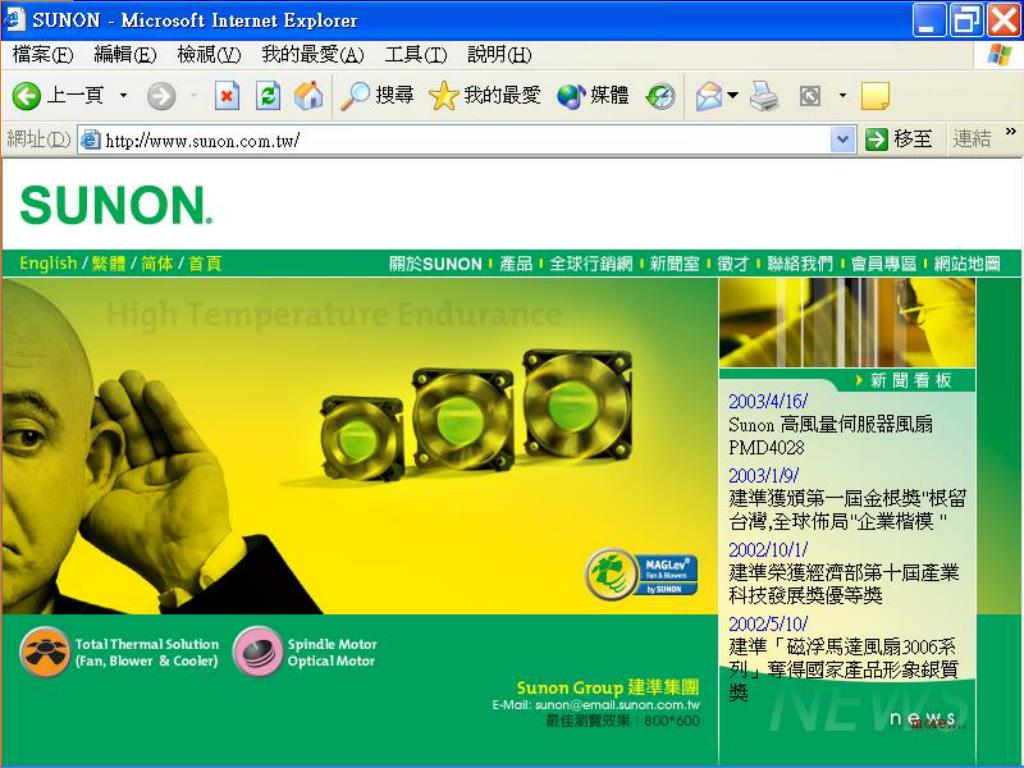The image size is (1024, 768).
Task: Open 產品 products nav link
Action: [x=516, y=264]
